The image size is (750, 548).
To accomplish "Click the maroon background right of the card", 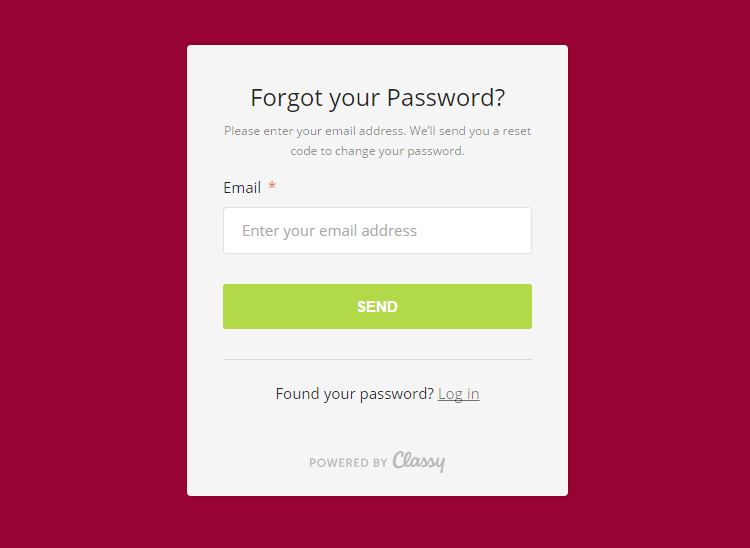I will pyautogui.click(x=658, y=270).
